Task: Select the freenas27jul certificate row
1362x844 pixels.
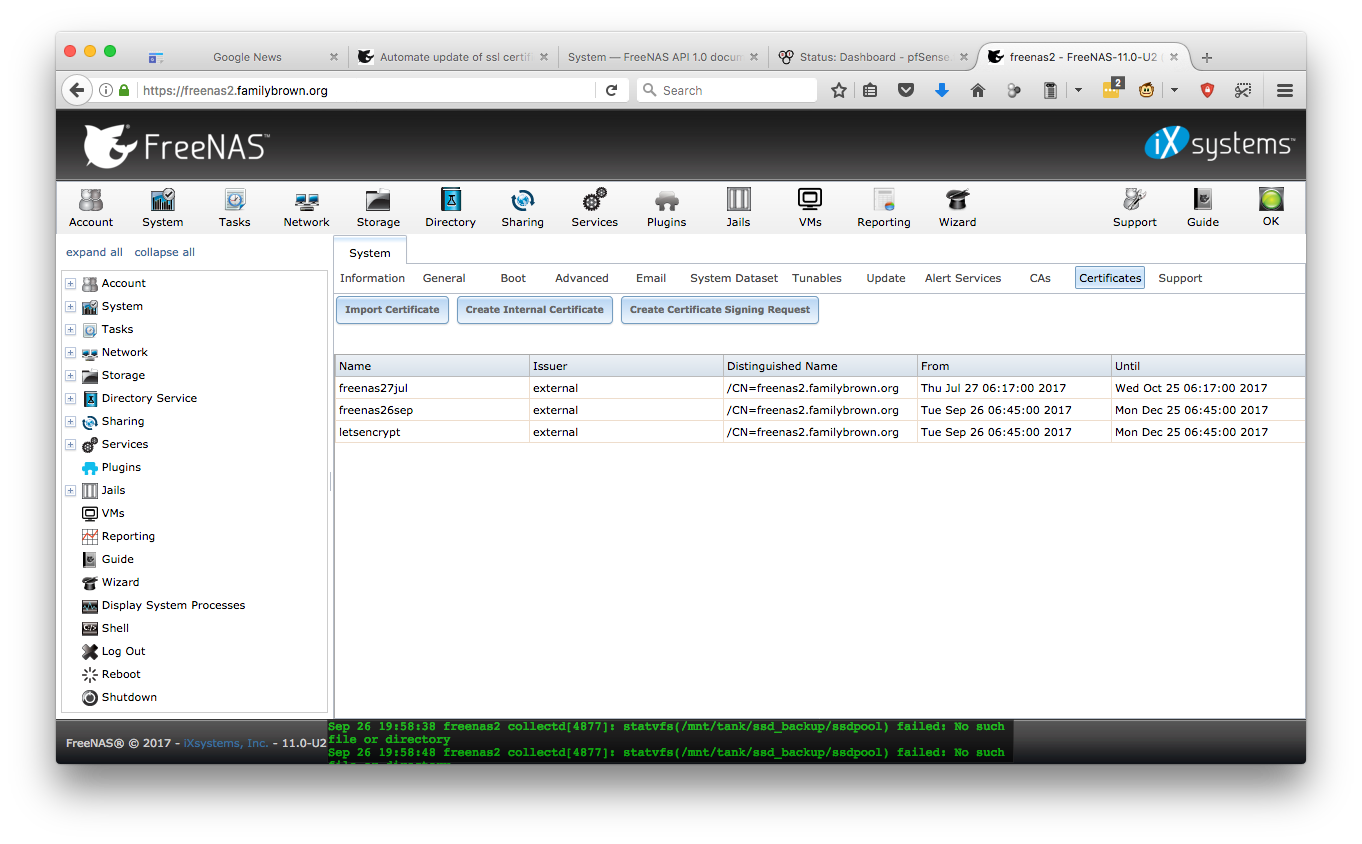Action: point(819,388)
